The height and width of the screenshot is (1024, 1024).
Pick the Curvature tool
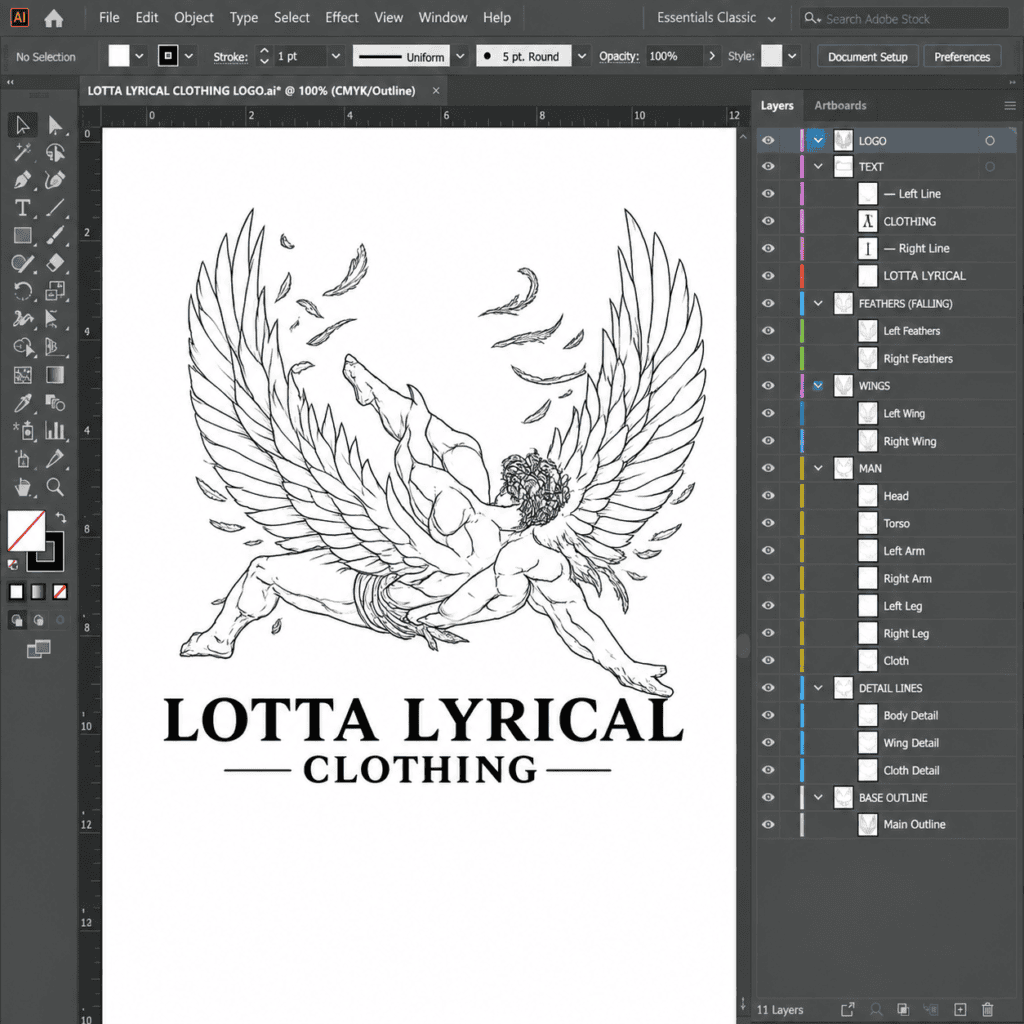click(55, 180)
